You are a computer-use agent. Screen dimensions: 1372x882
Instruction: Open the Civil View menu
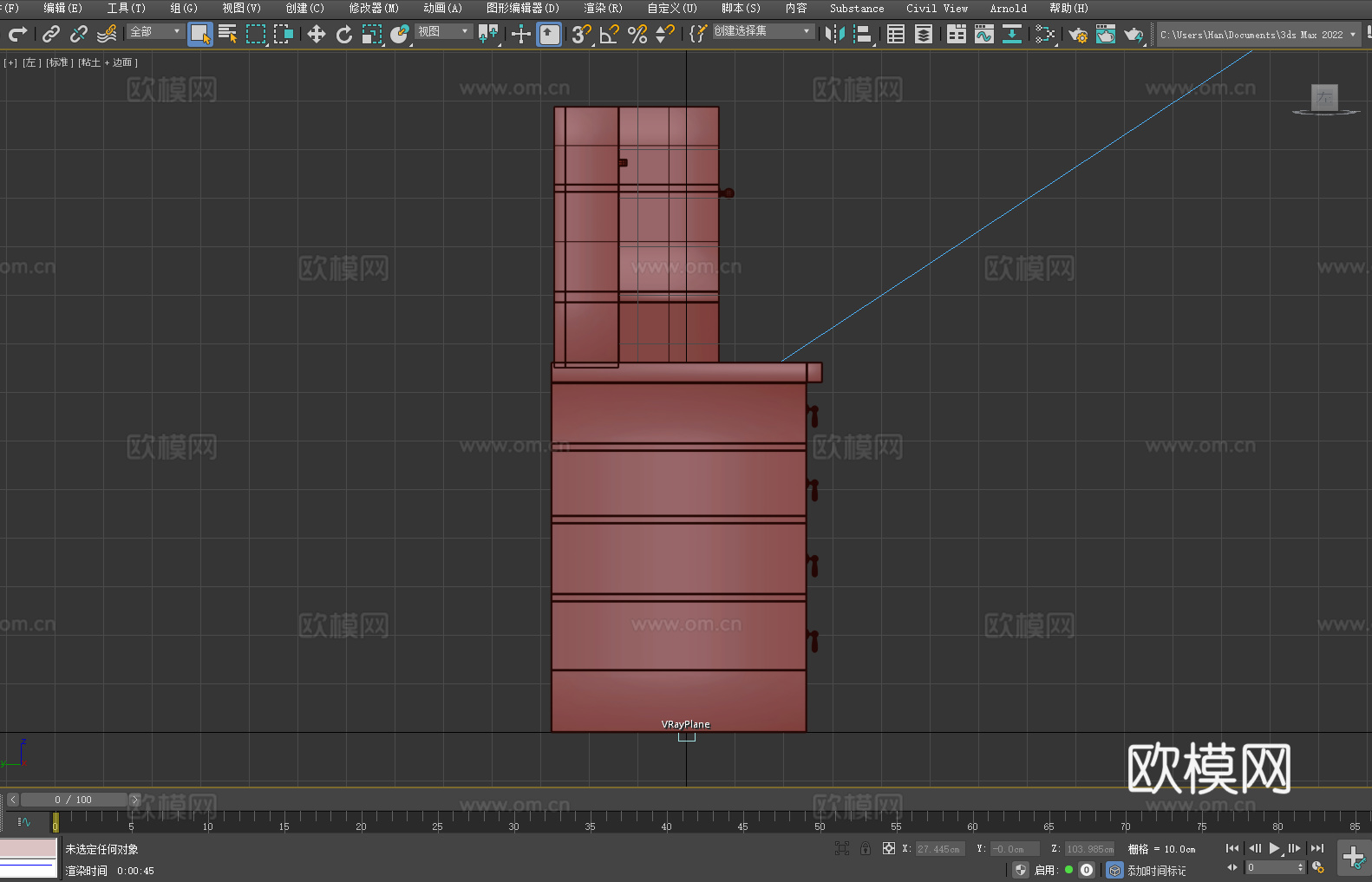click(937, 8)
